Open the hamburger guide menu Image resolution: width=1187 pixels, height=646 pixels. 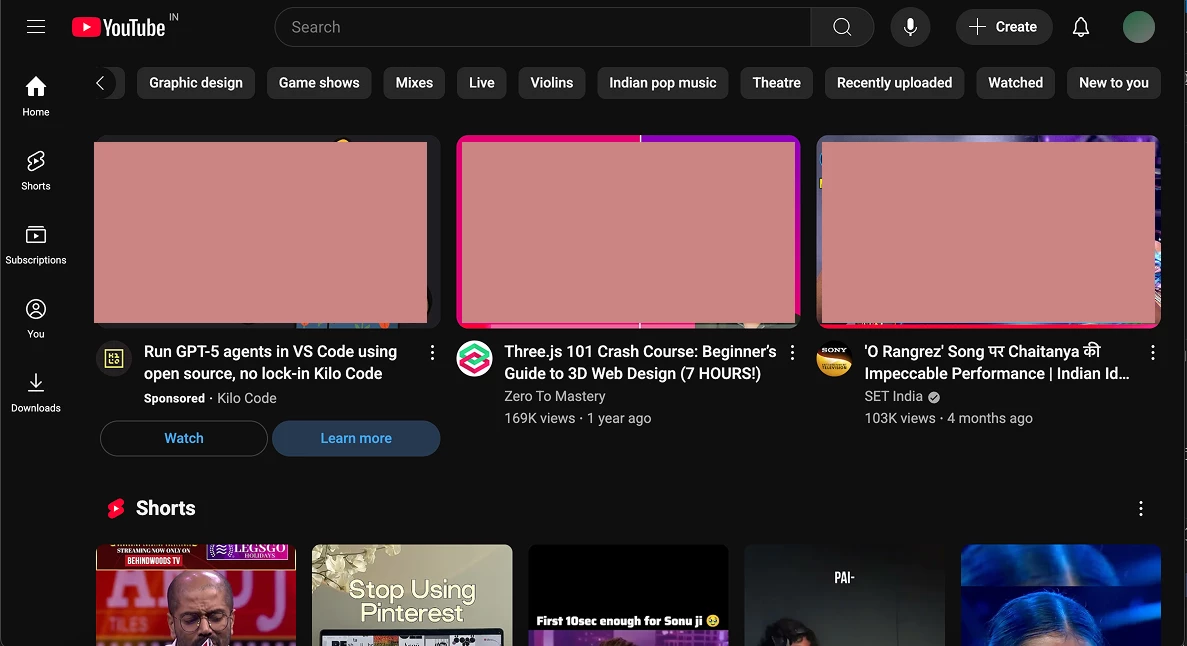tap(36, 27)
